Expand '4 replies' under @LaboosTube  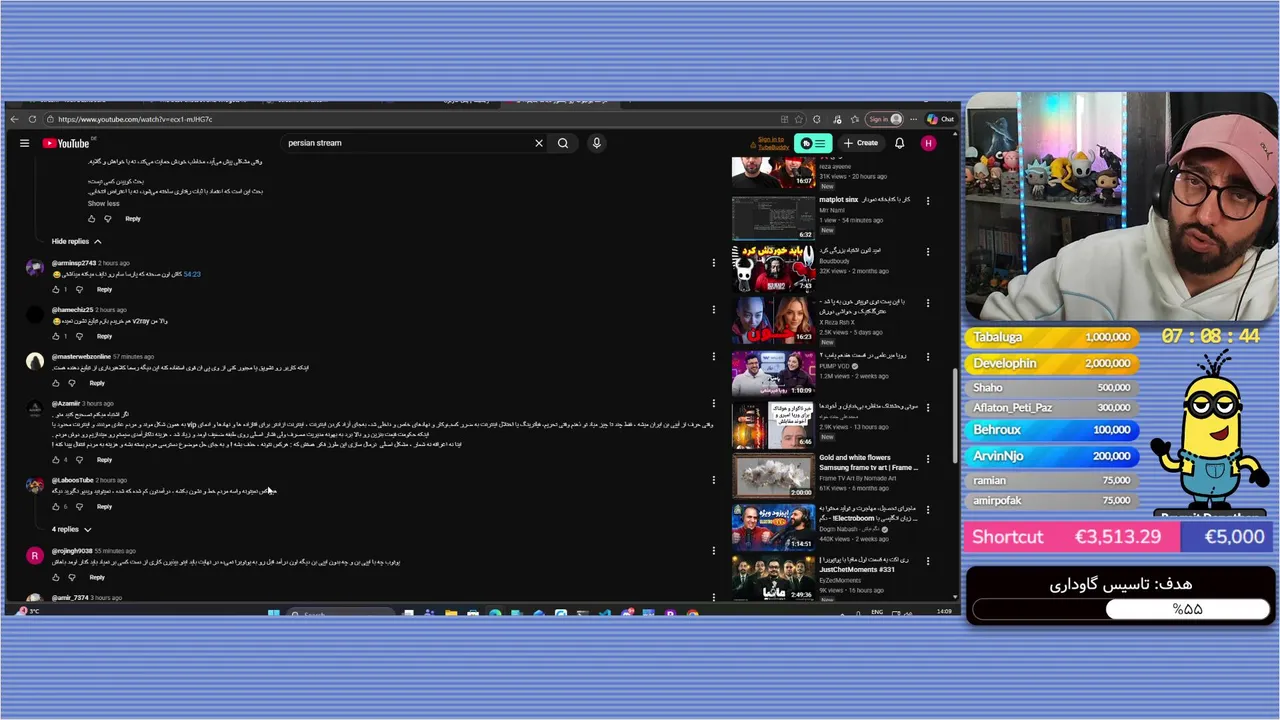click(72, 529)
